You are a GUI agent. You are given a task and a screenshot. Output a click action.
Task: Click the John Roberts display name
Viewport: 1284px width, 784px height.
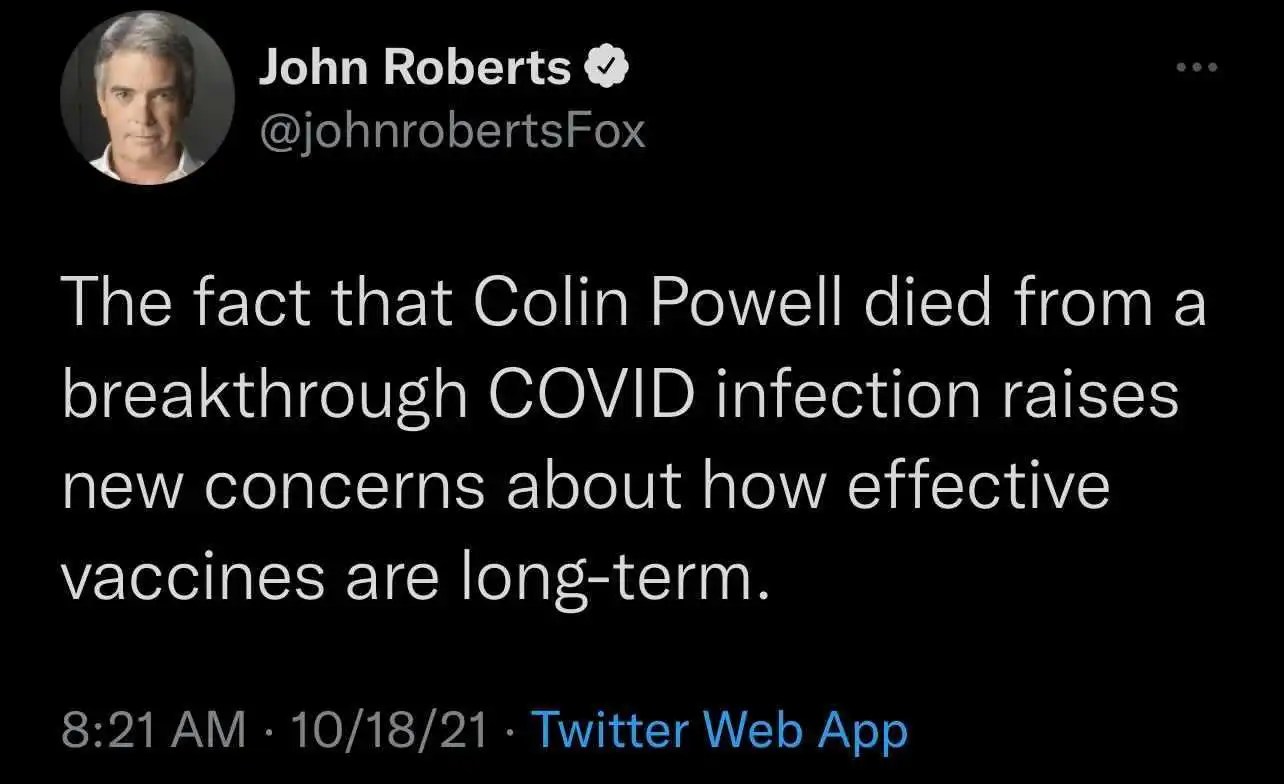tap(414, 67)
